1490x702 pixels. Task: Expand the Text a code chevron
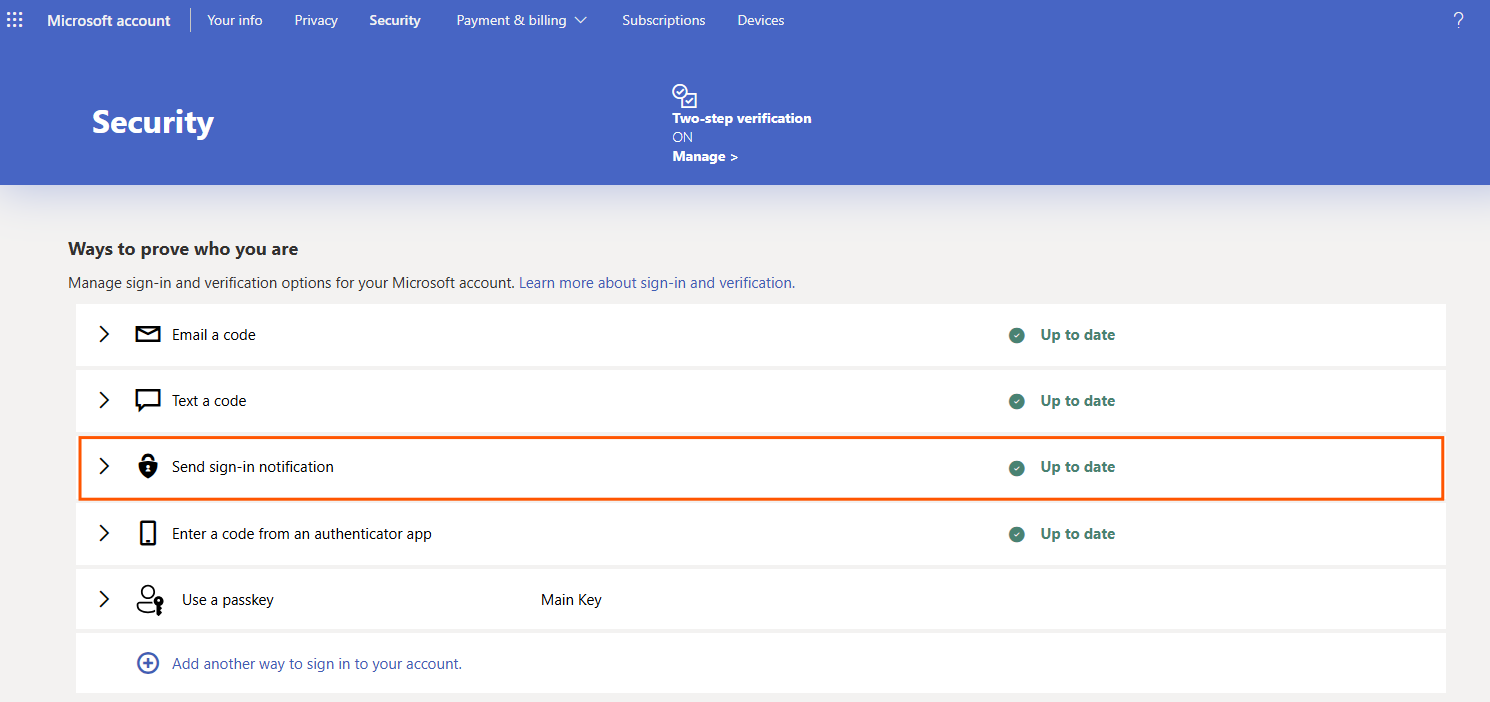tap(104, 400)
